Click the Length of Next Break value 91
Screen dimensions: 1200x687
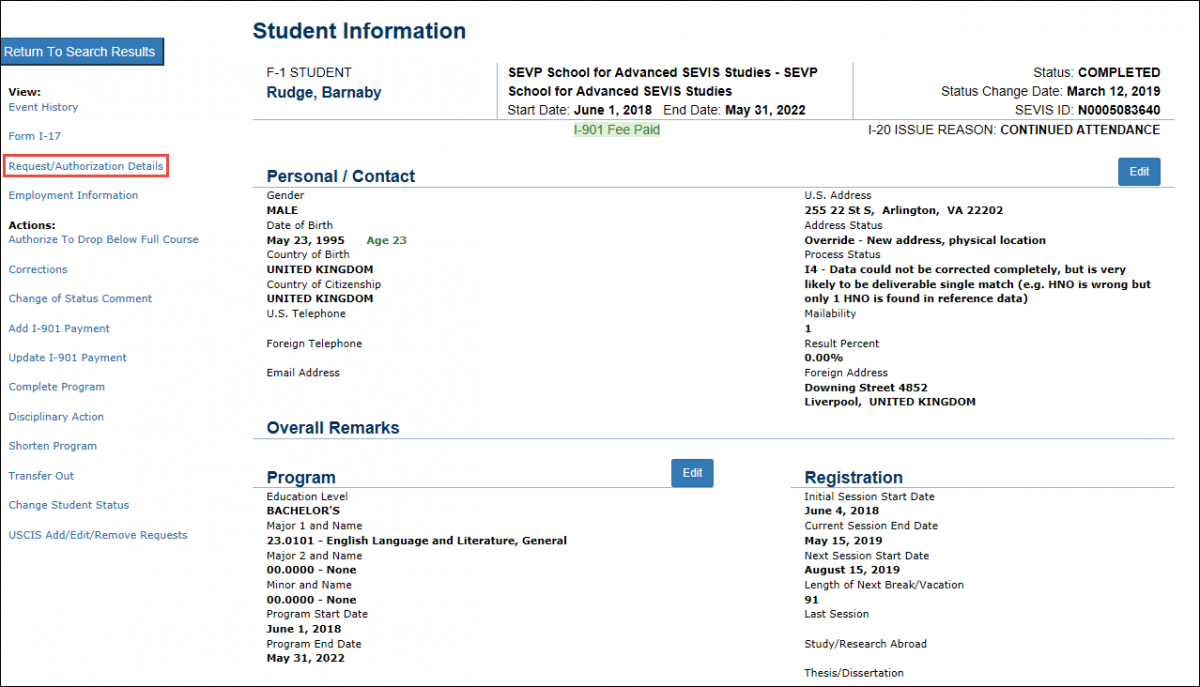tap(811, 600)
